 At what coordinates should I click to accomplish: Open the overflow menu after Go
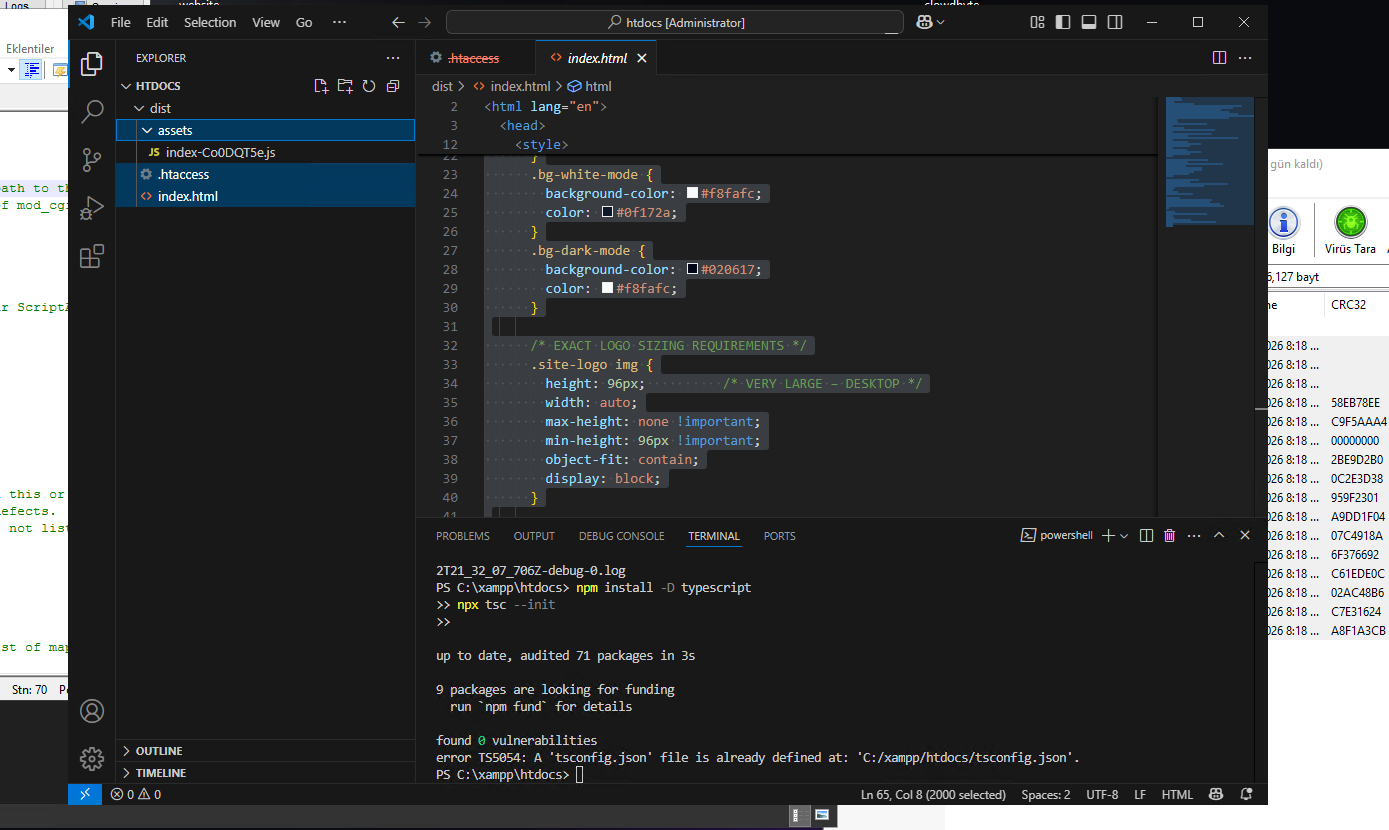pos(339,22)
